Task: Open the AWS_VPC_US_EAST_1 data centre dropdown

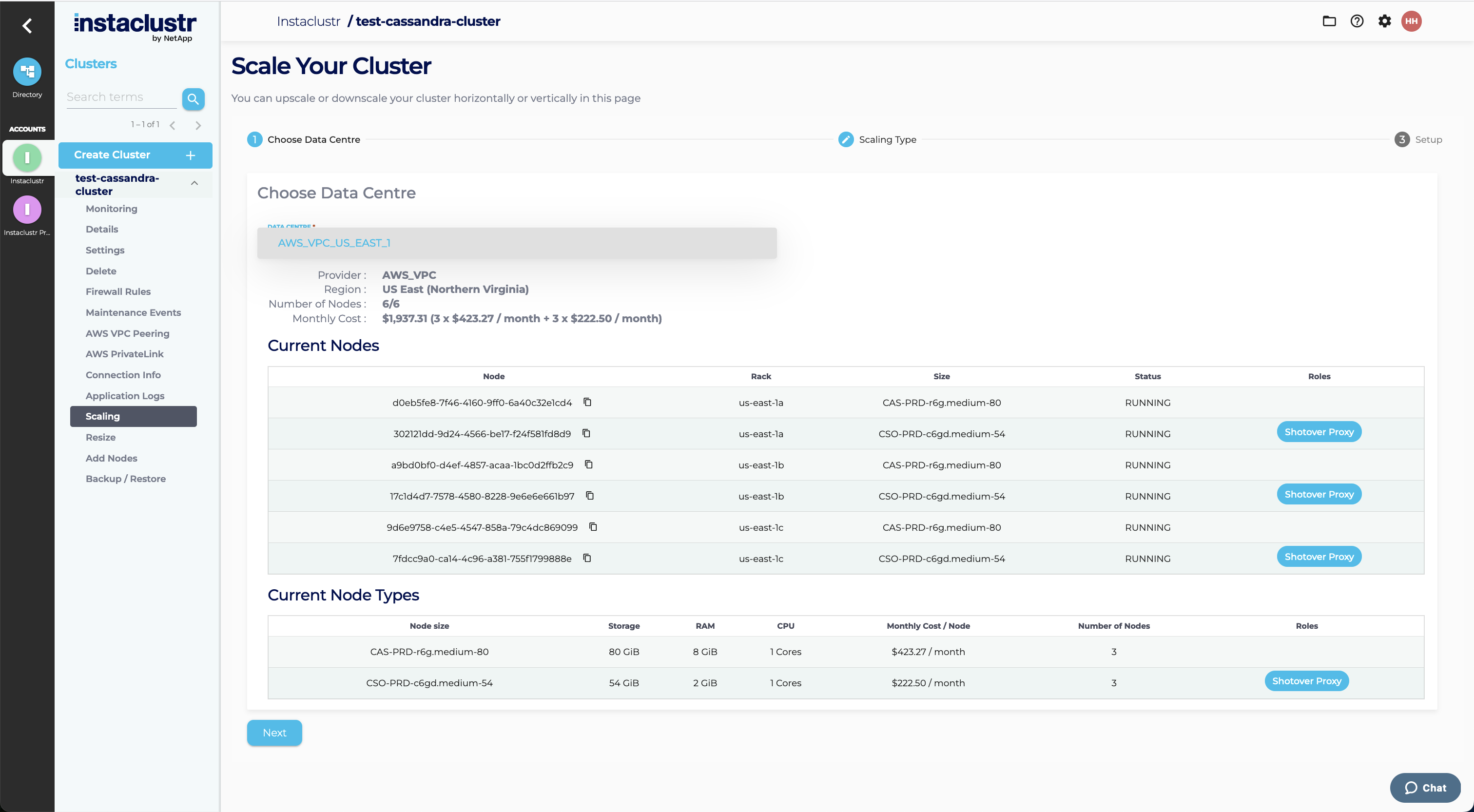Action: 516,243
